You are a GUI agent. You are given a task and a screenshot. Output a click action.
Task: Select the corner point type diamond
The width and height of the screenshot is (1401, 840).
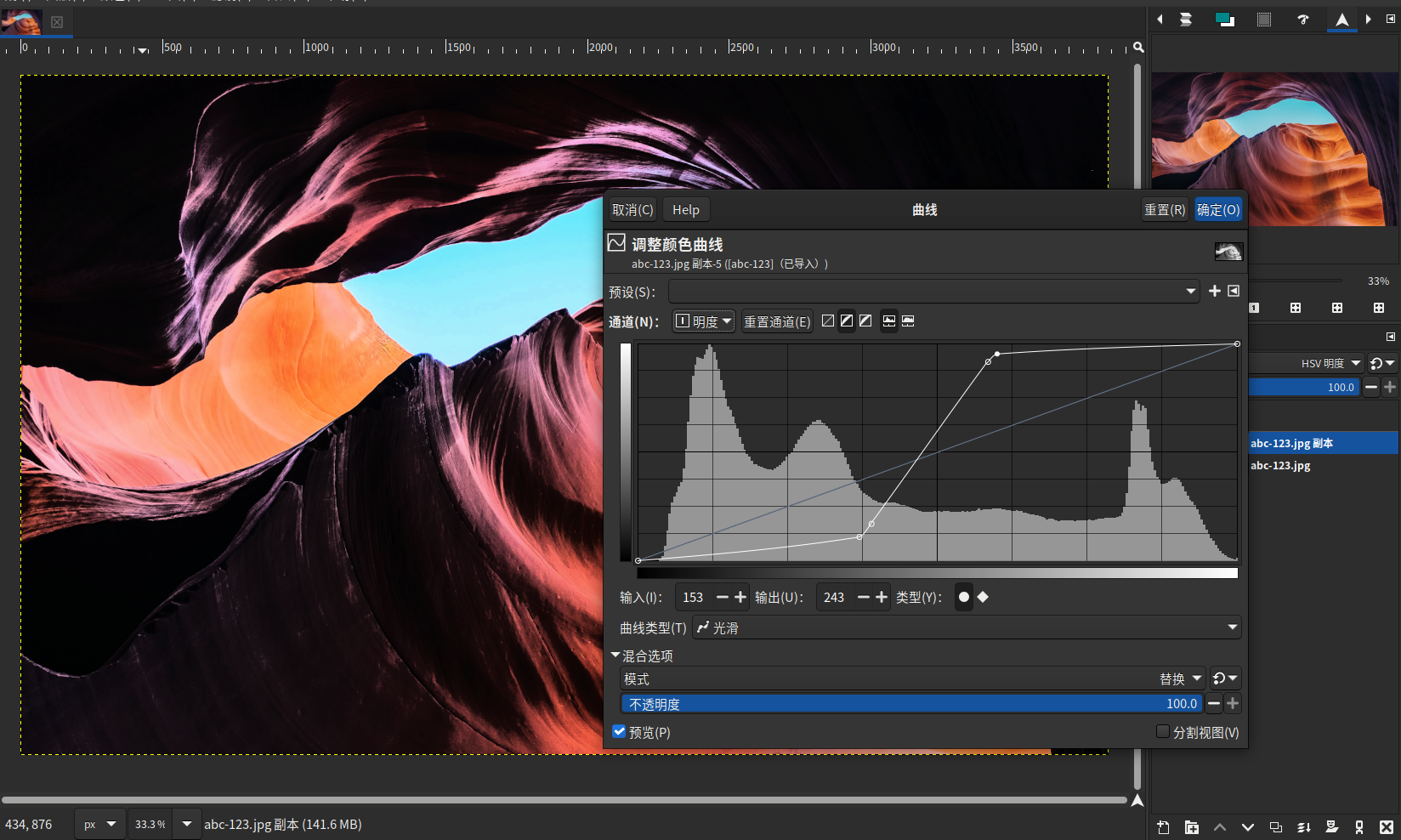983,597
